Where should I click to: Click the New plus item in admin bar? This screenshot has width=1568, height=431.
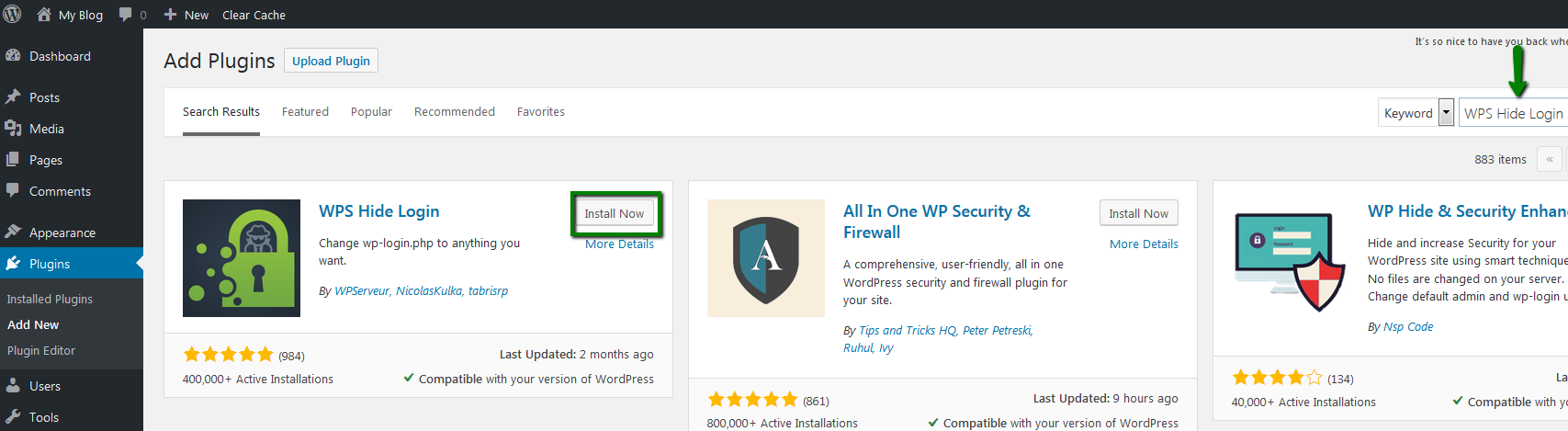point(186,15)
